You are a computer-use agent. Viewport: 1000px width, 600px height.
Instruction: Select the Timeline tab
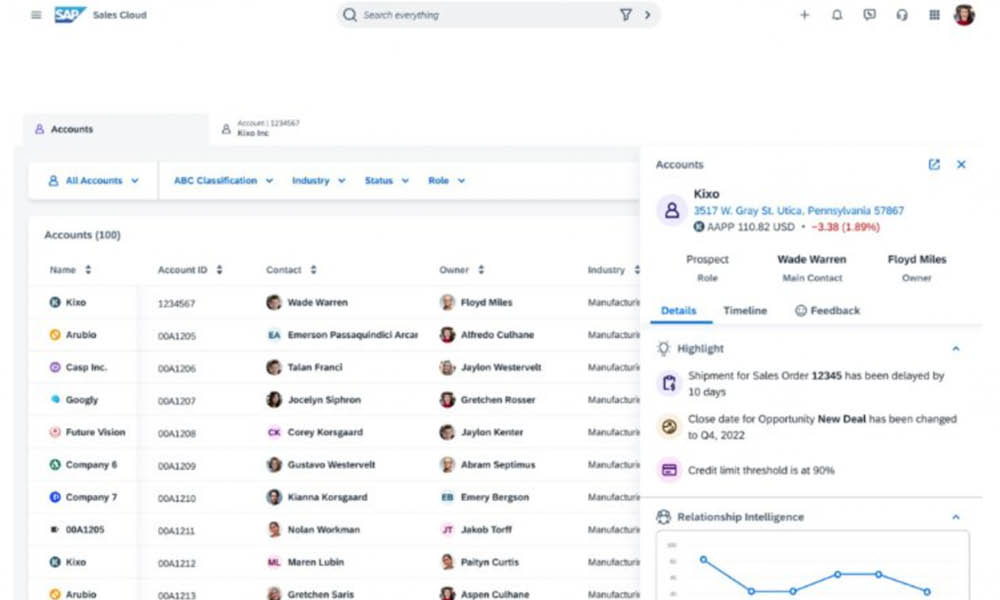coord(745,311)
